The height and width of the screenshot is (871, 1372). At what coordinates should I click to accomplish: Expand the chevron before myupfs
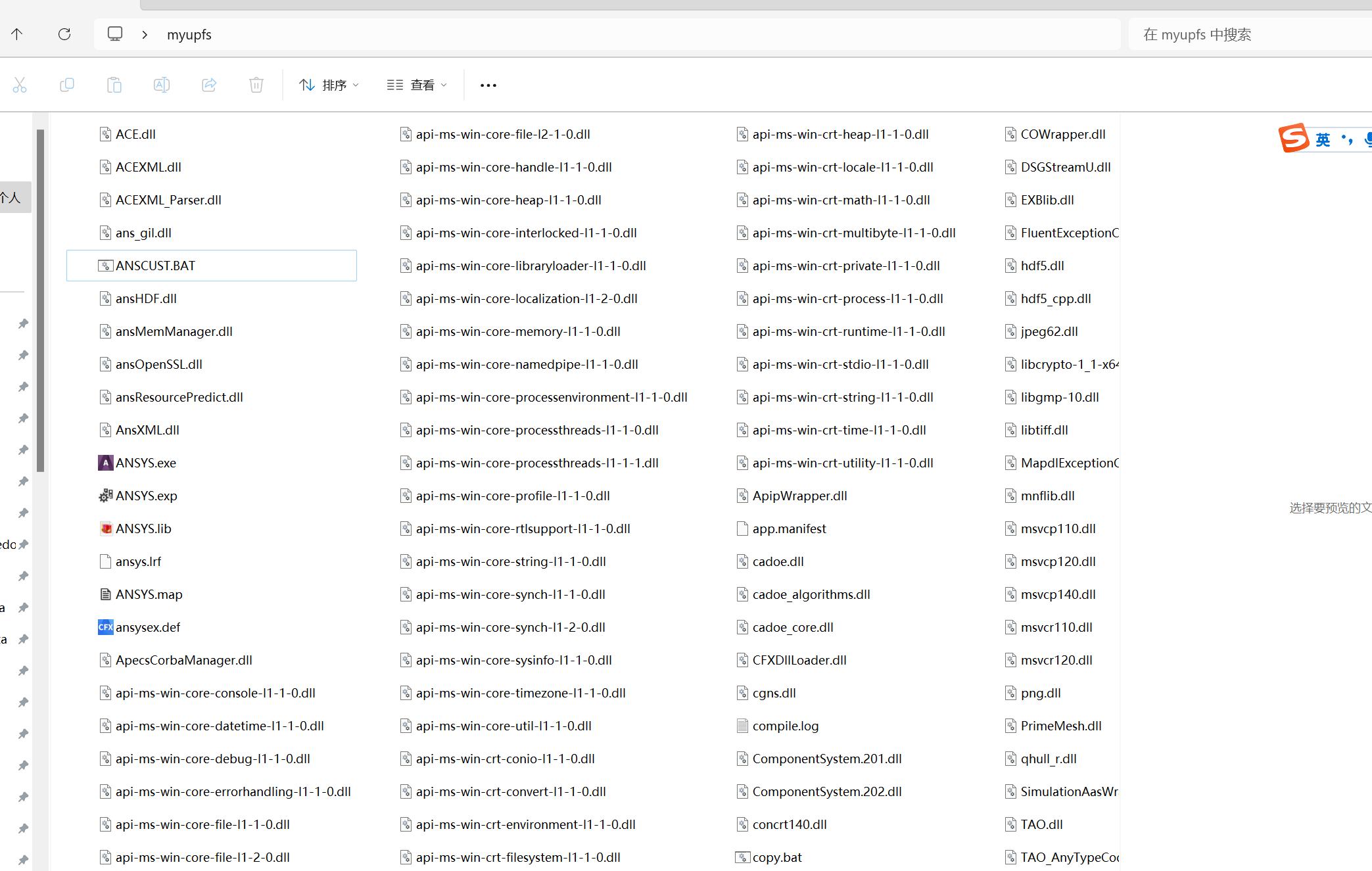(x=145, y=34)
